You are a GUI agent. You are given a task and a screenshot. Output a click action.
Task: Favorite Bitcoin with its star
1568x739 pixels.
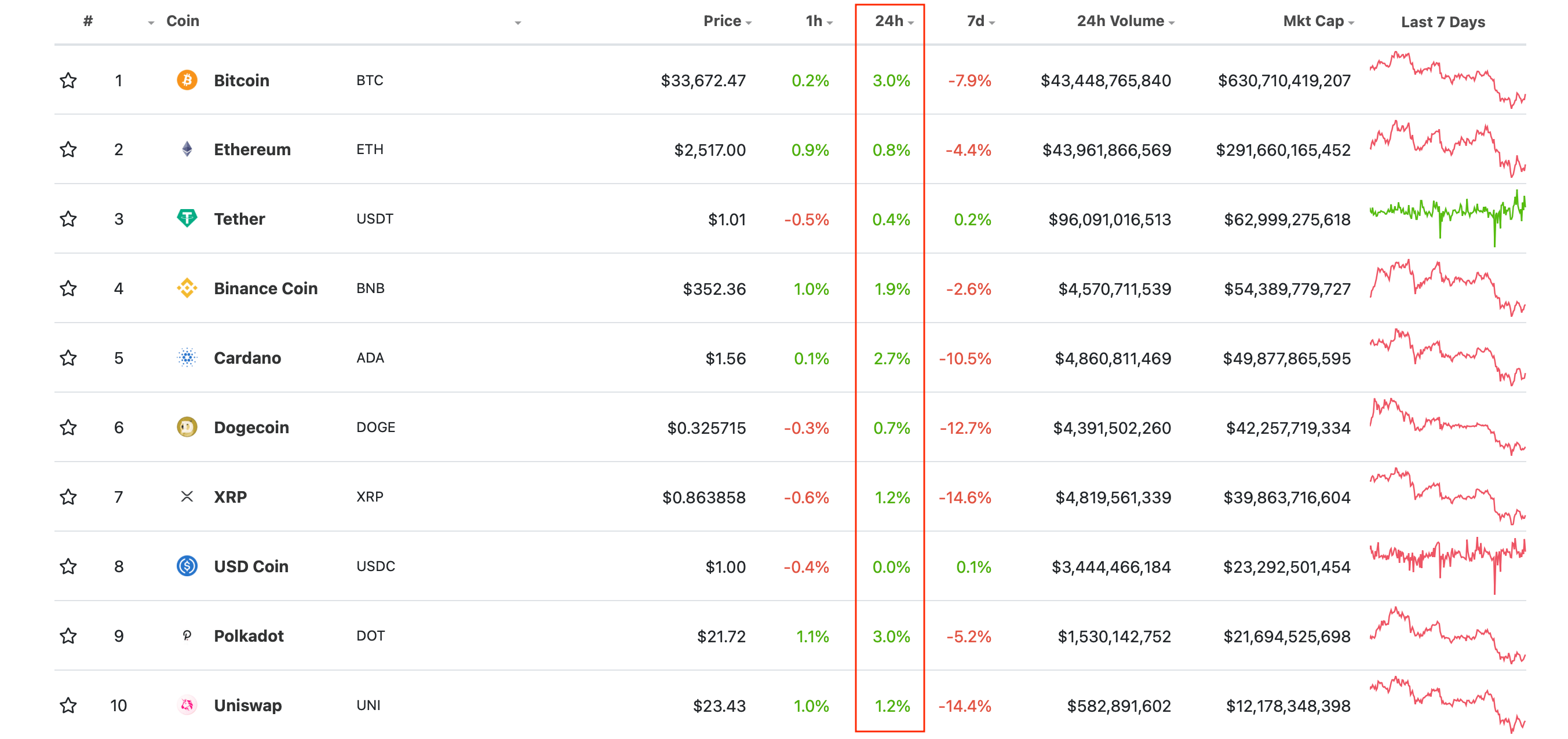click(x=68, y=81)
